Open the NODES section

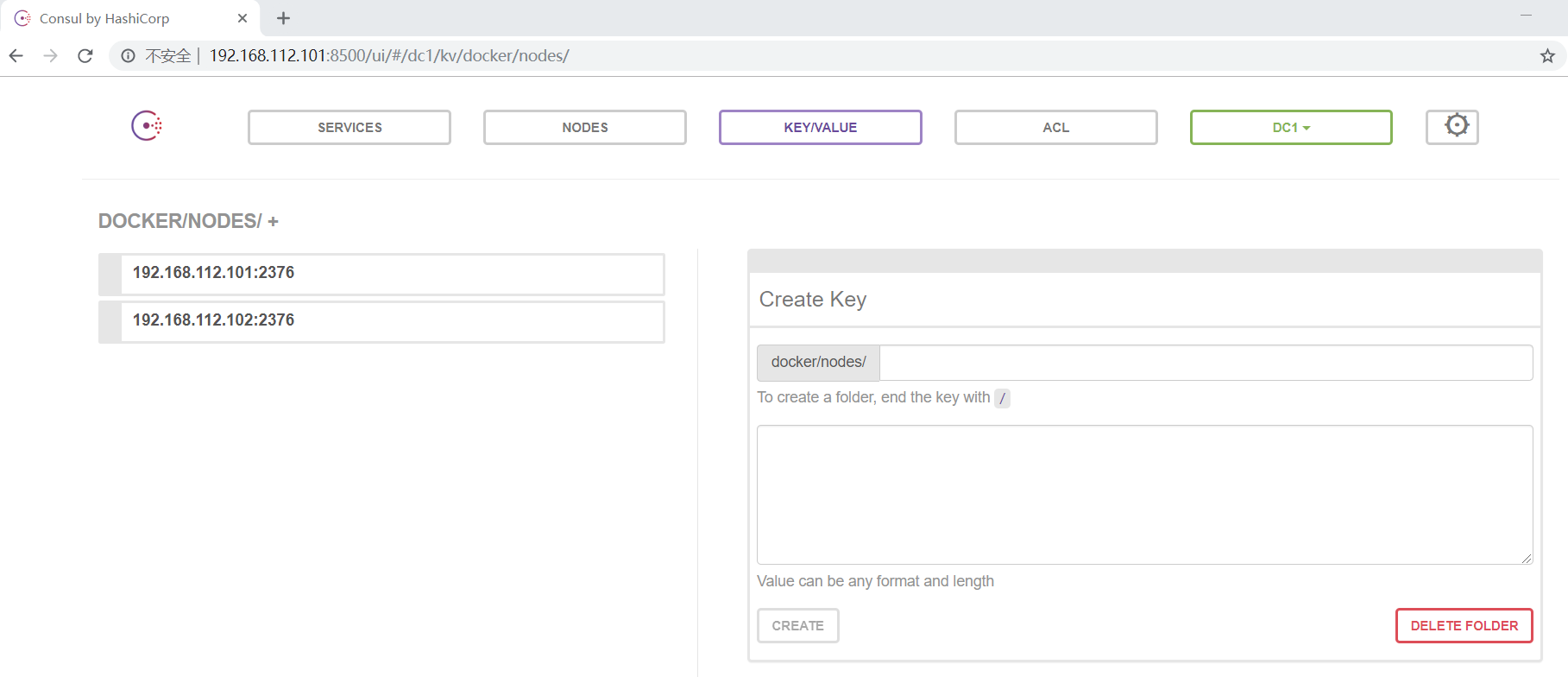click(x=585, y=127)
